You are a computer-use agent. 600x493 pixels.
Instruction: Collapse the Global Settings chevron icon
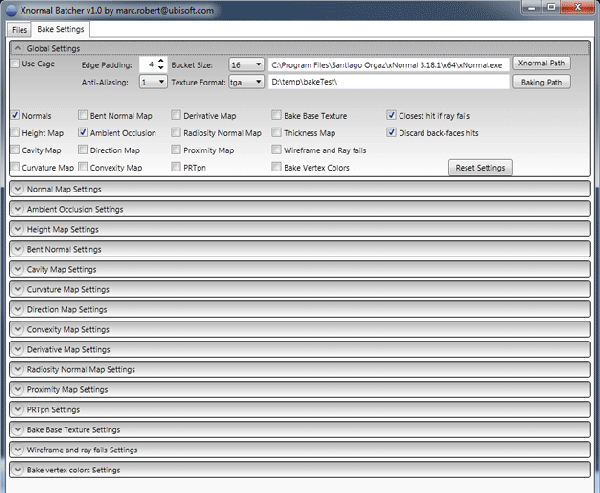[18, 48]
